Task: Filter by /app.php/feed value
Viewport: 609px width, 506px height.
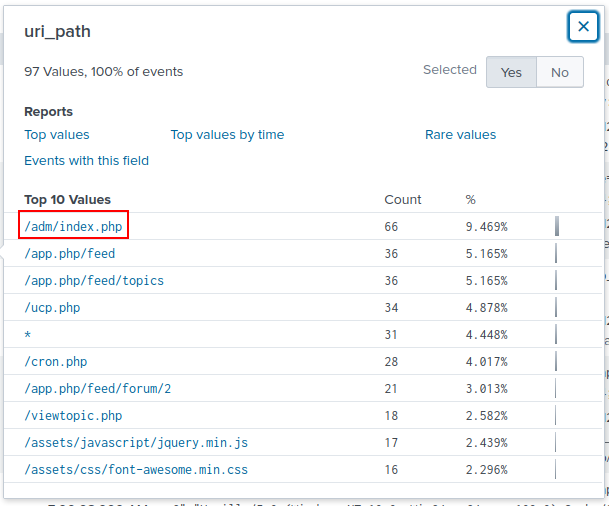Action: coord(70,254)
